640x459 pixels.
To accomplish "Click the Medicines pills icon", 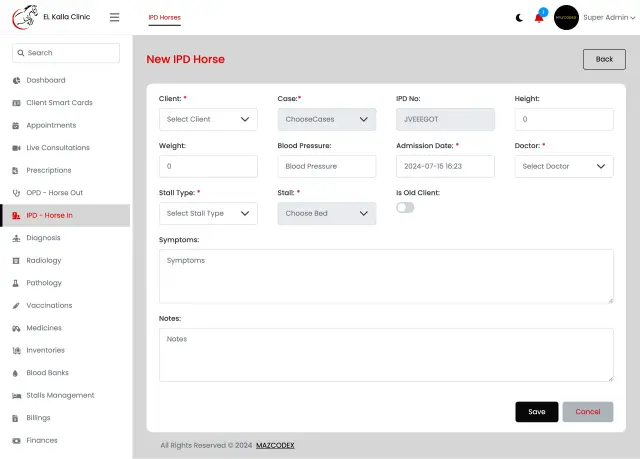I will pos(16,328).
